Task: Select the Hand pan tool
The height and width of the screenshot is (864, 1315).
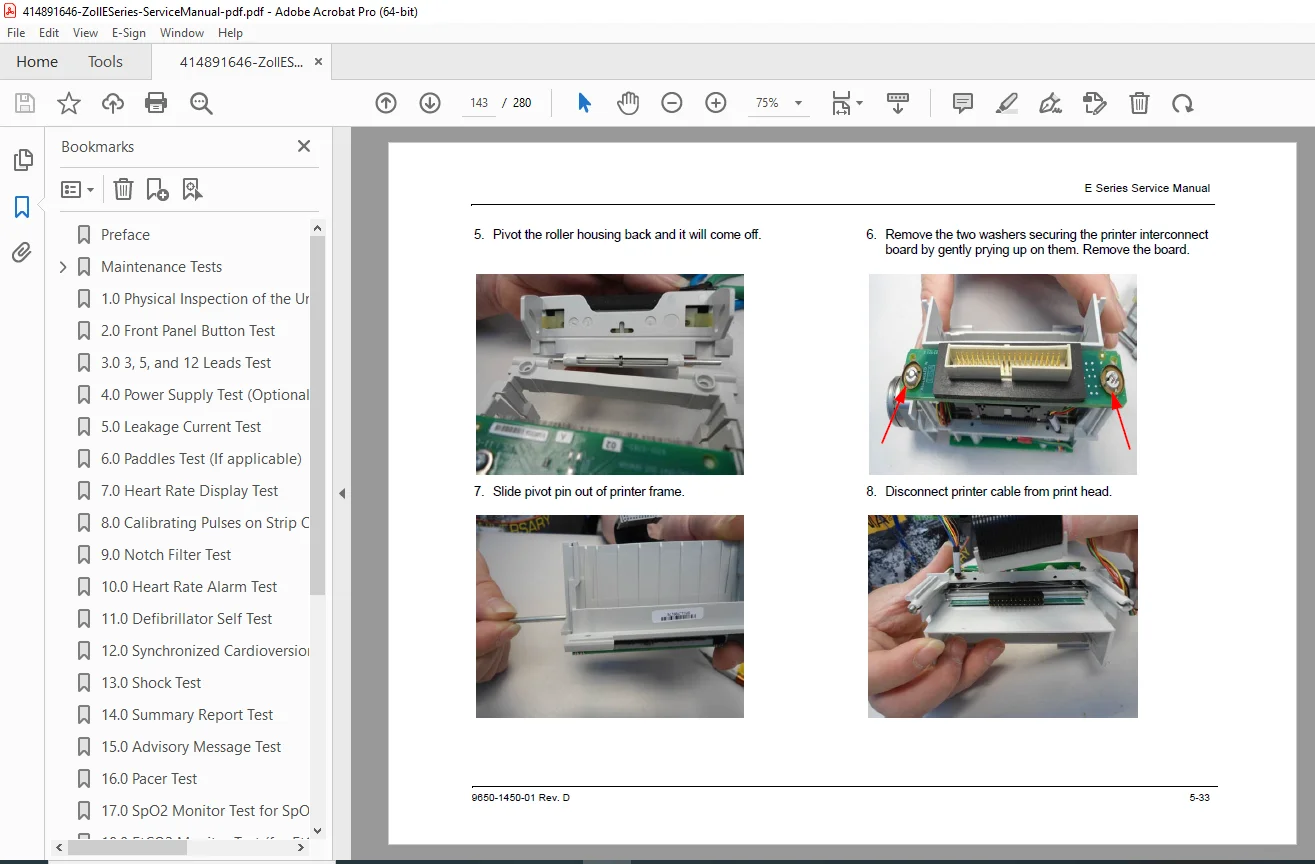Action: [x=628, y=103]
